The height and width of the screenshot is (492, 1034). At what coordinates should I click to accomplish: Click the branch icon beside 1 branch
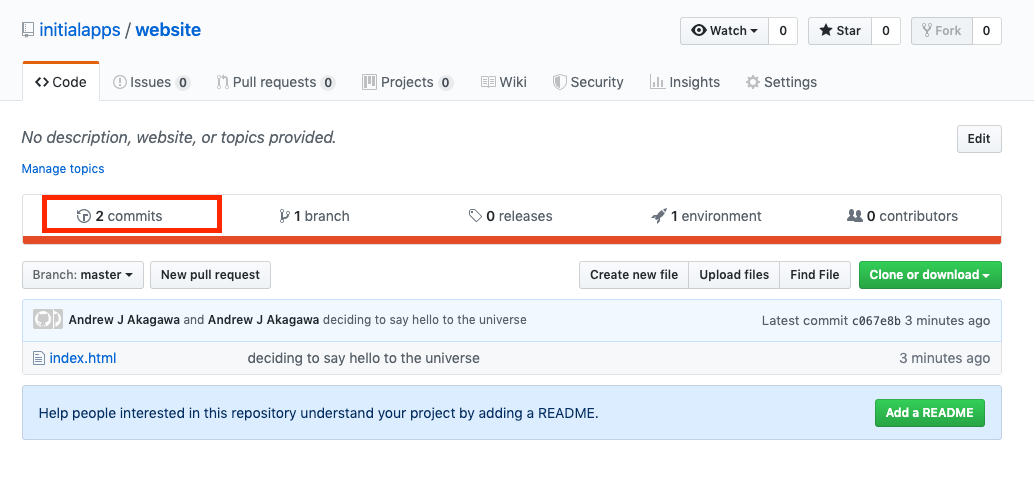pos(284,216)
